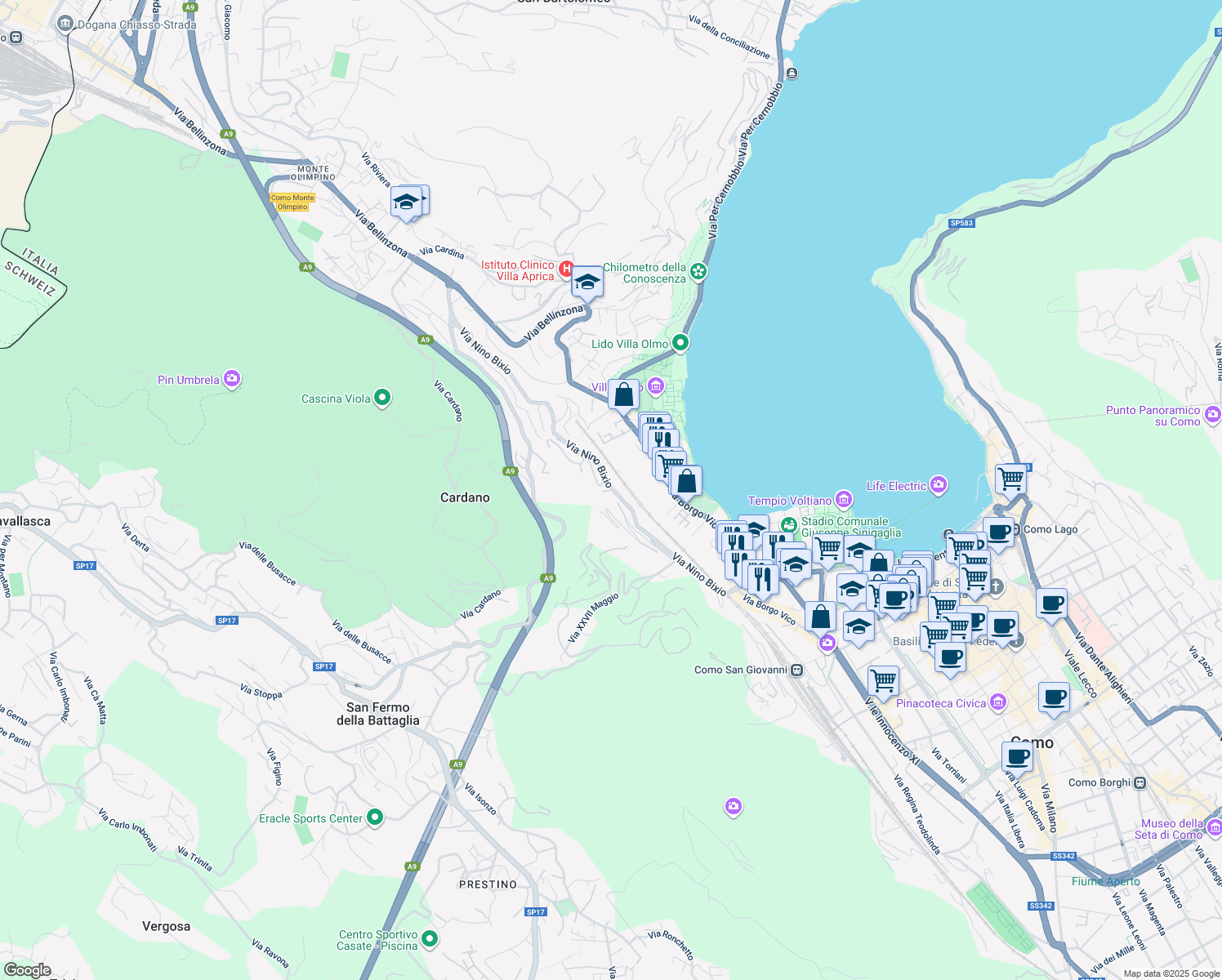Click the coffee cup marker beside Via Dante Alighieri
The height and width of the screenshot is (980, 1222).
(1051, 604)
